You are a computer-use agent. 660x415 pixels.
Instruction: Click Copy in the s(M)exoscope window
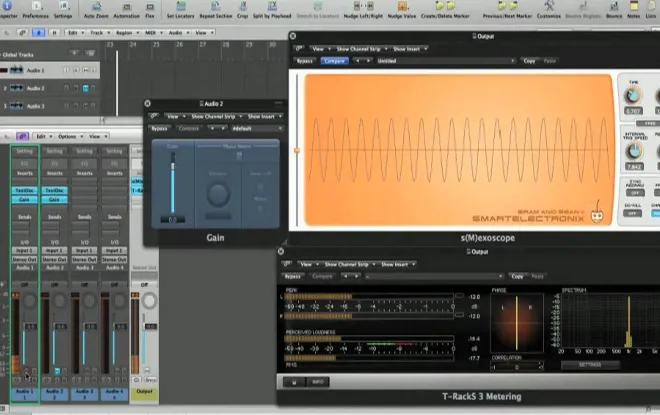[x=530, y=61]
